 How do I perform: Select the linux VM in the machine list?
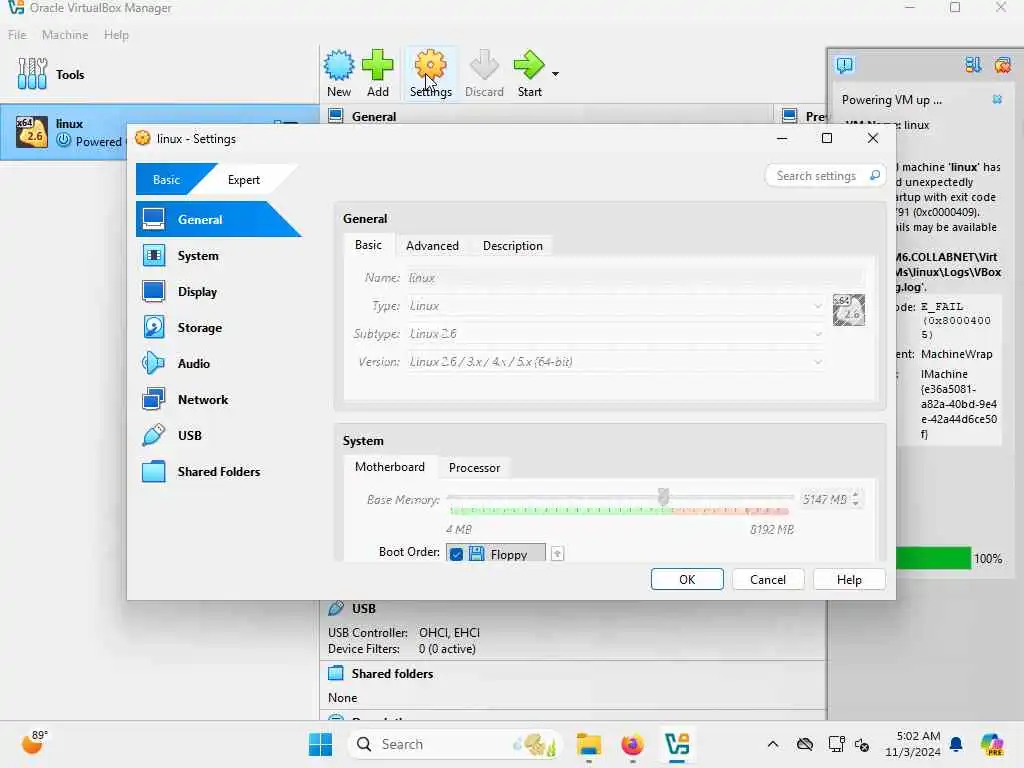pyautogui.click(x=65, y=133)
